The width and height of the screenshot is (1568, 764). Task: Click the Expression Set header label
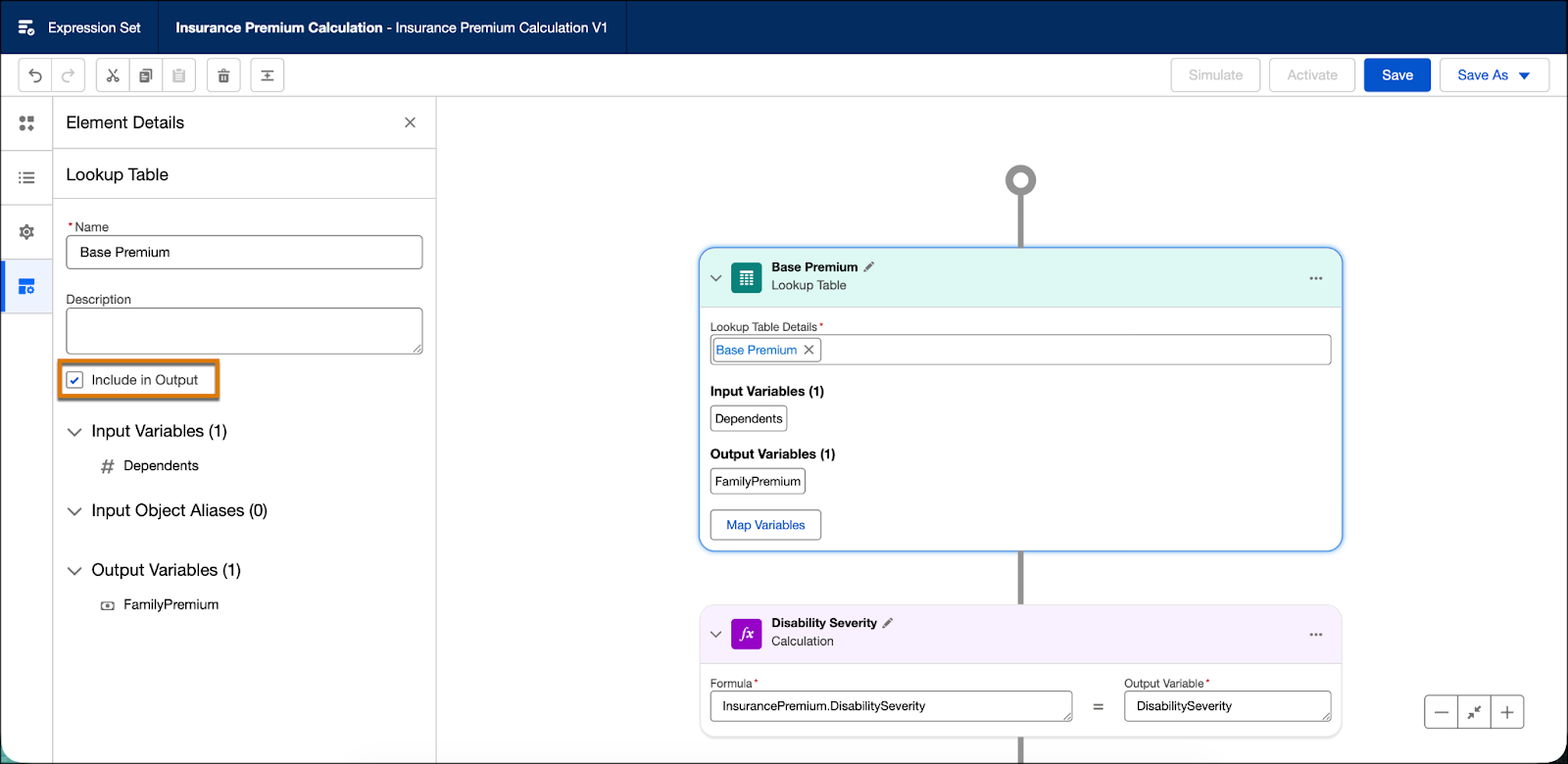click(94, 27)
